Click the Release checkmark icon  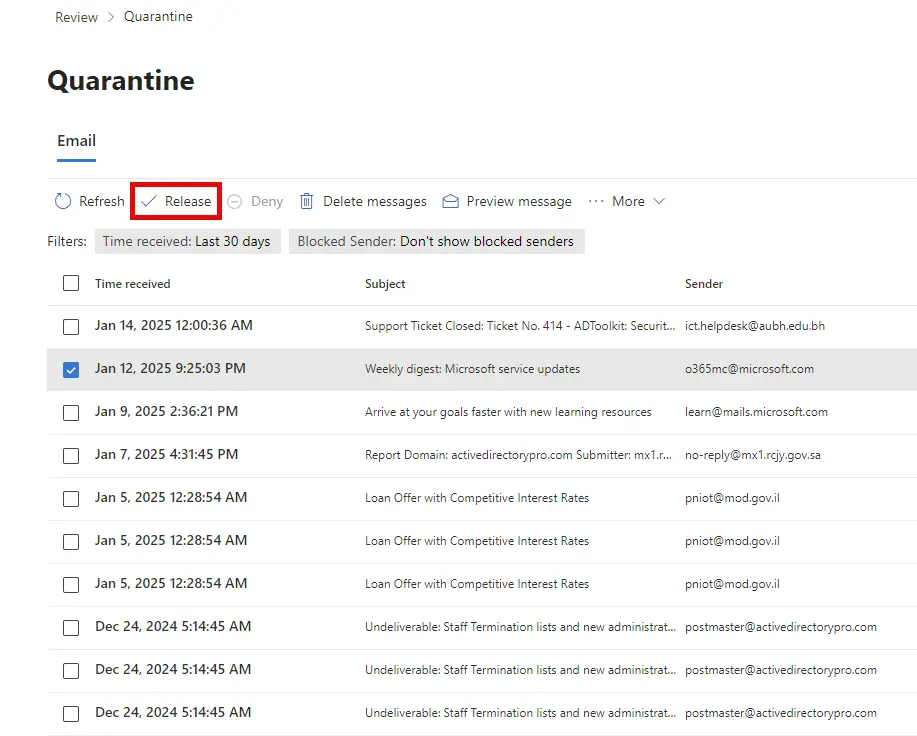(x=149, y=201)
